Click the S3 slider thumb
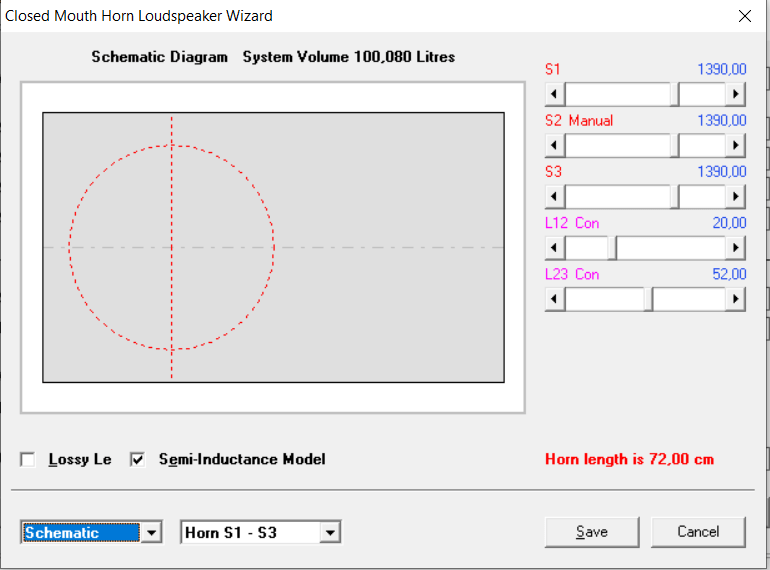Image resolution: width=770 pixels, height=570 pixels. click(x=675, y=196)
